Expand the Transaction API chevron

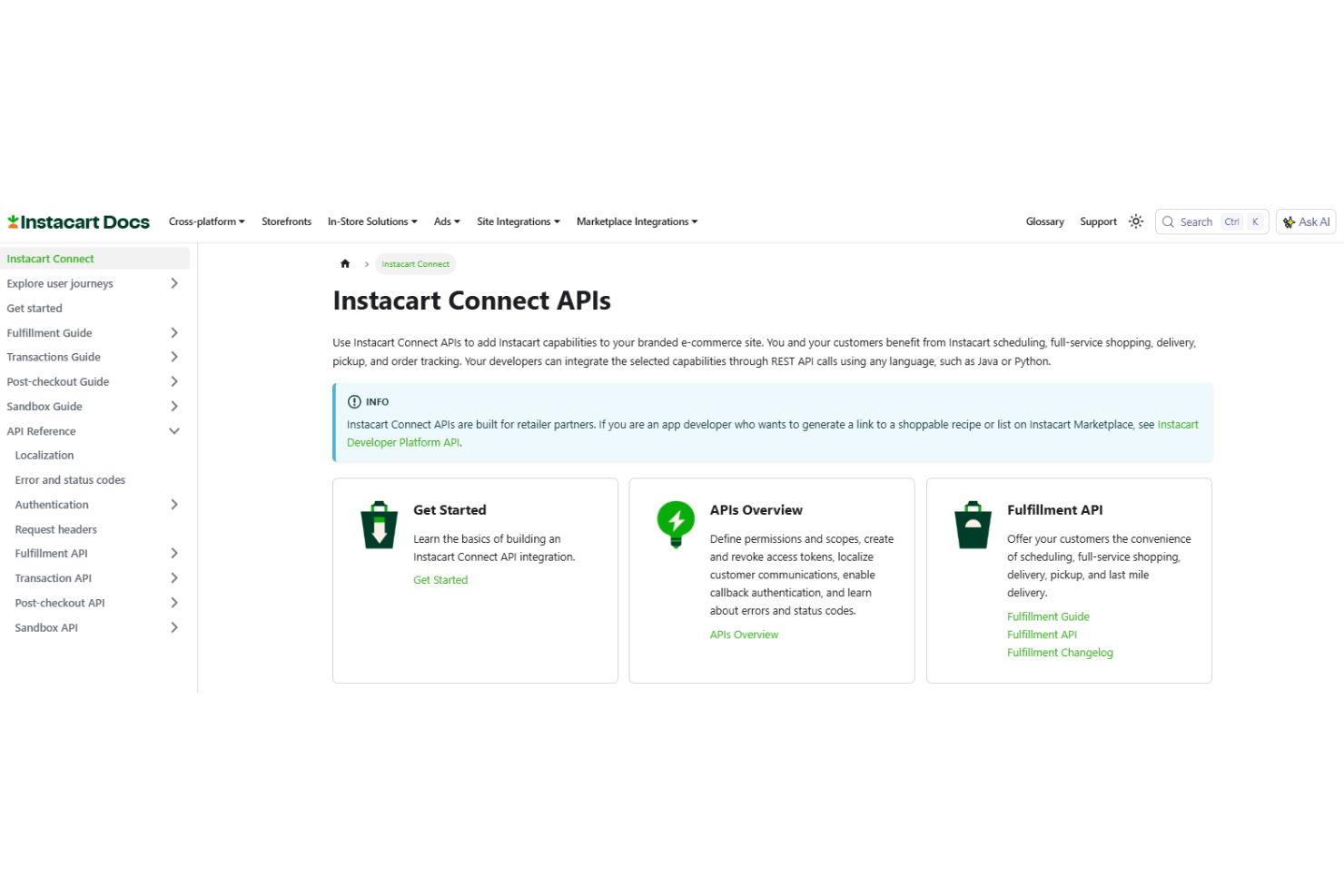[x=174, y=578]
